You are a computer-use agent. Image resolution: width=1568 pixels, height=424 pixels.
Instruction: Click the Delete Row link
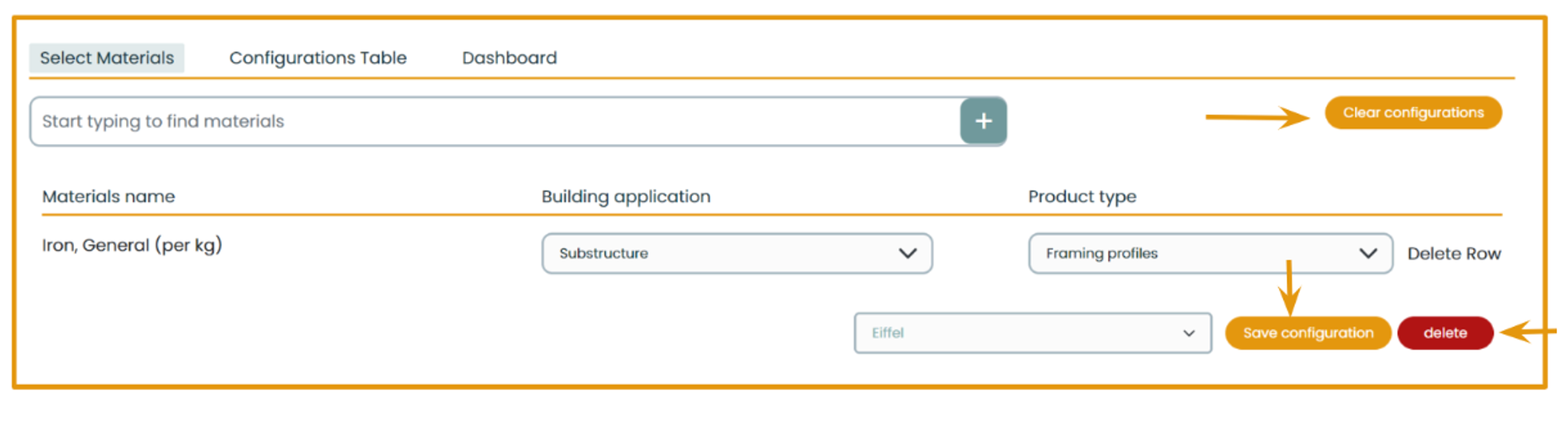(1454, 254)
